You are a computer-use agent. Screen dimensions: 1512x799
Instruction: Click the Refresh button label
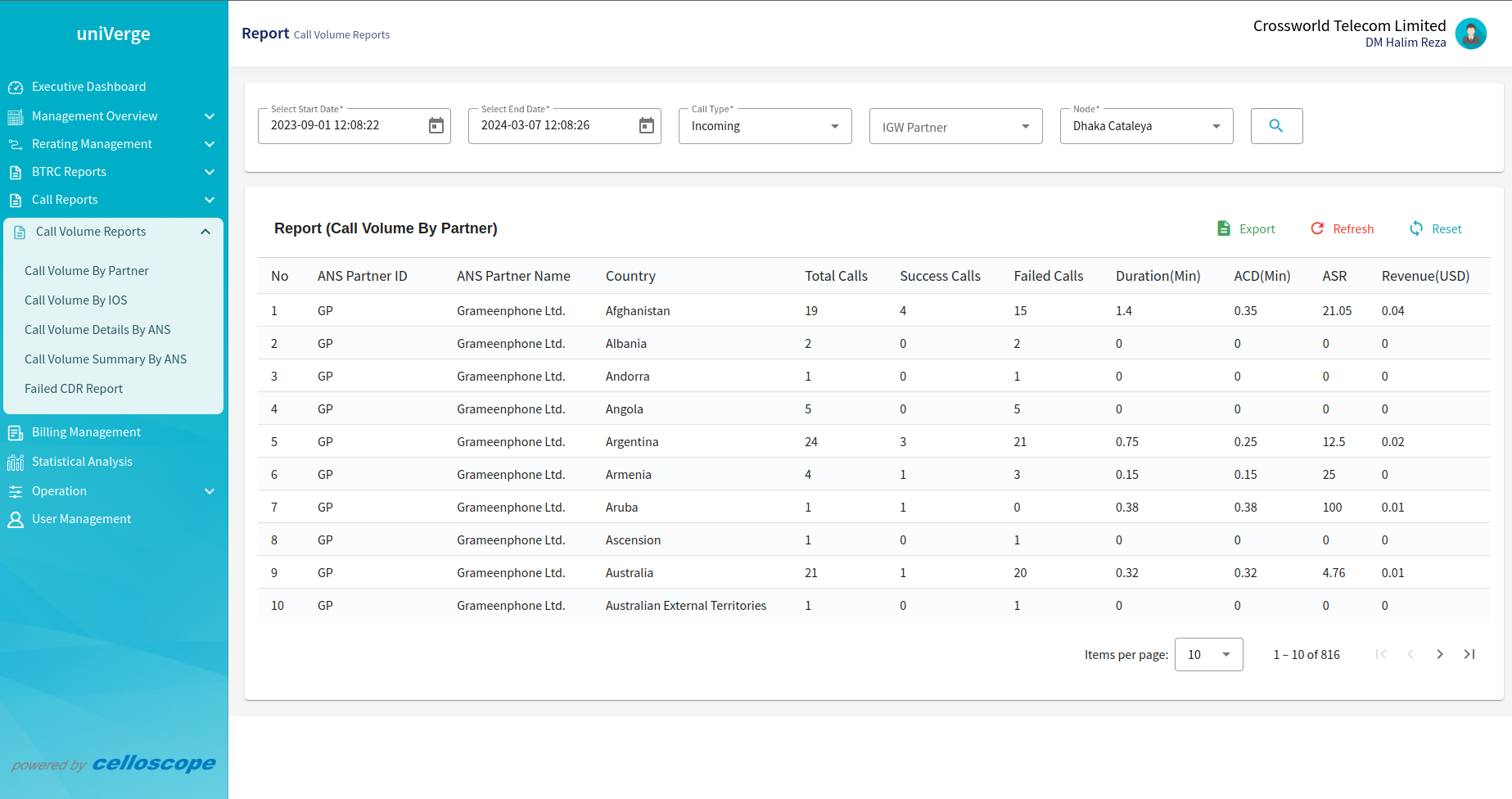pos(1353,229)
